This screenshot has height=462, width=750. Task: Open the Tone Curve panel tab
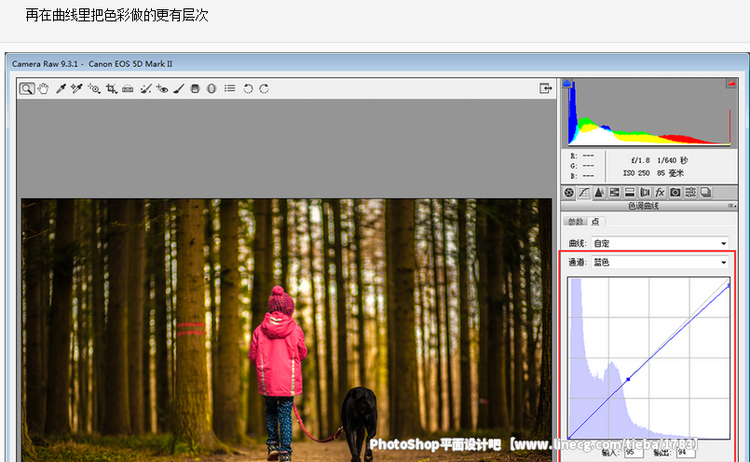click(584, 193)
